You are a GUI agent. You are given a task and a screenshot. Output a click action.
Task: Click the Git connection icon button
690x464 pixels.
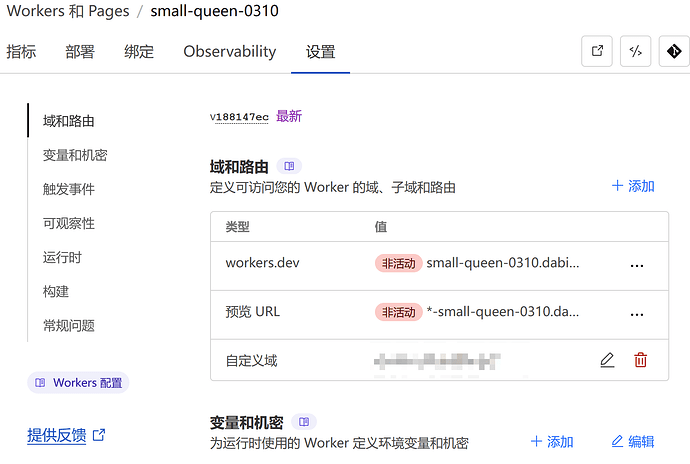[673, 52]
